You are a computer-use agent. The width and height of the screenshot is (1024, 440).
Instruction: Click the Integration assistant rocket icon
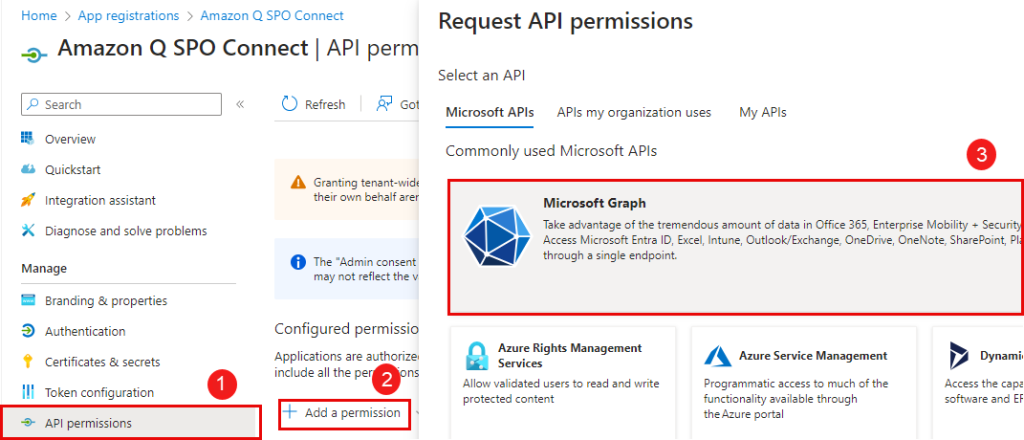click(x=27, y=200)
